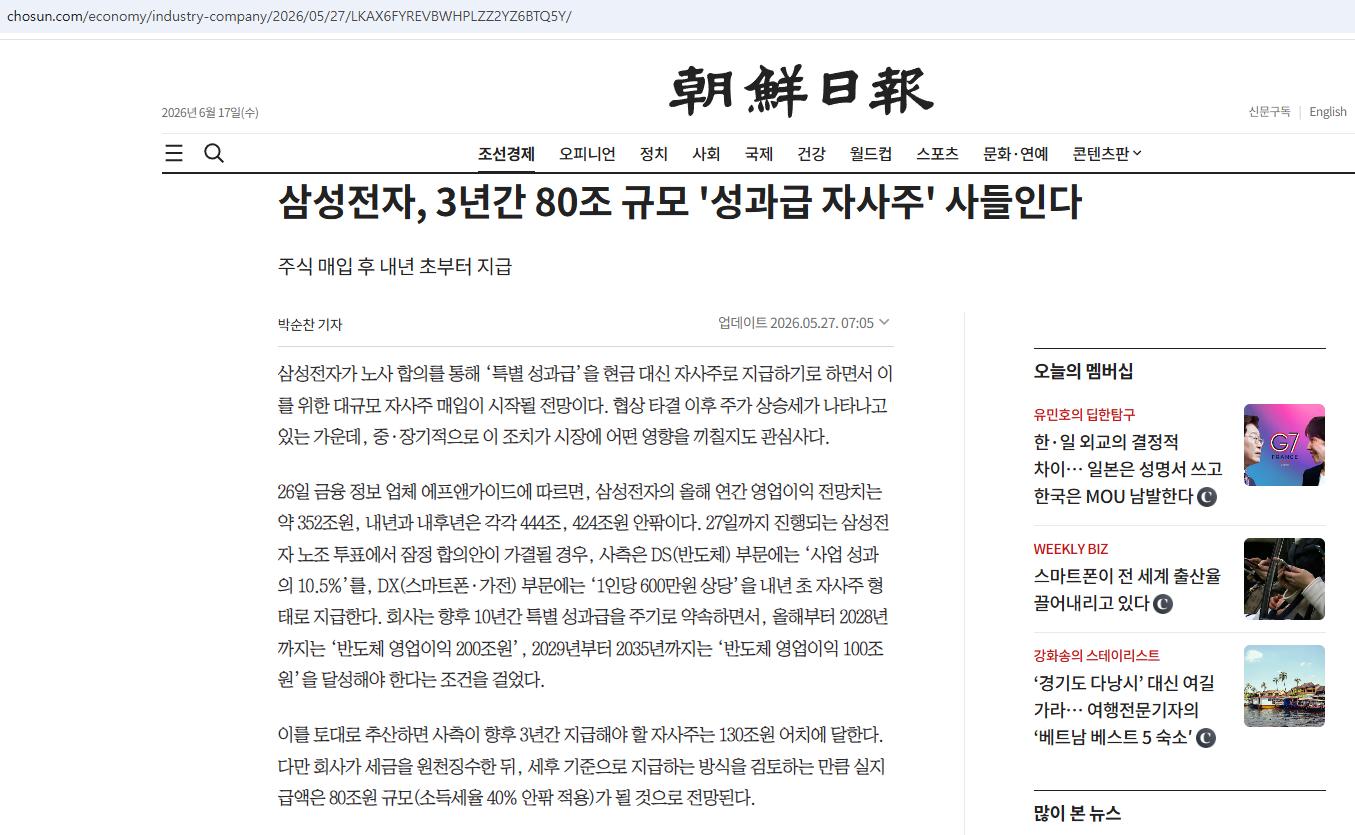
Task: Click the '오늘의 멤버십' heading
Action: [x=1083, y=371]
